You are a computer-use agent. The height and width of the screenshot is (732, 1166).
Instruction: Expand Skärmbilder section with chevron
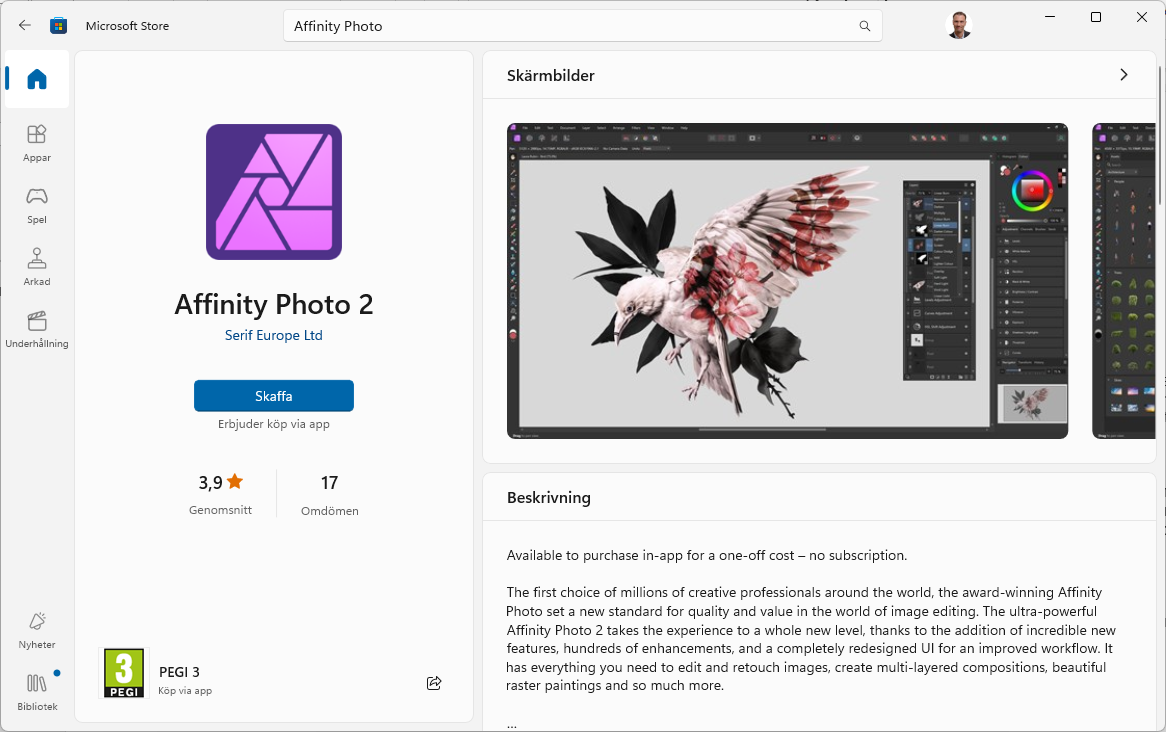pyautogui.click(x=1124, y=75)
